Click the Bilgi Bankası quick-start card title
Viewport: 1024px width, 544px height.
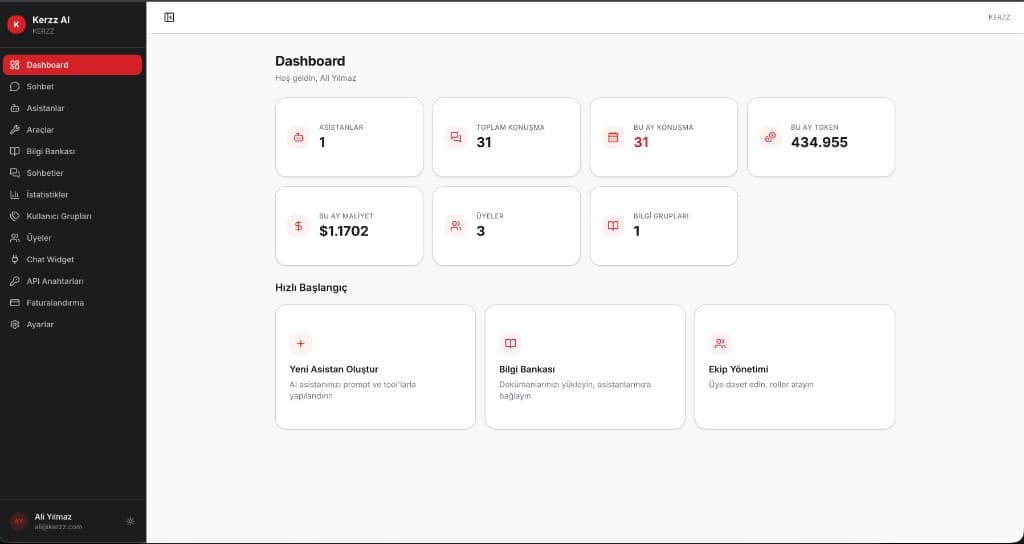[527, 370]
